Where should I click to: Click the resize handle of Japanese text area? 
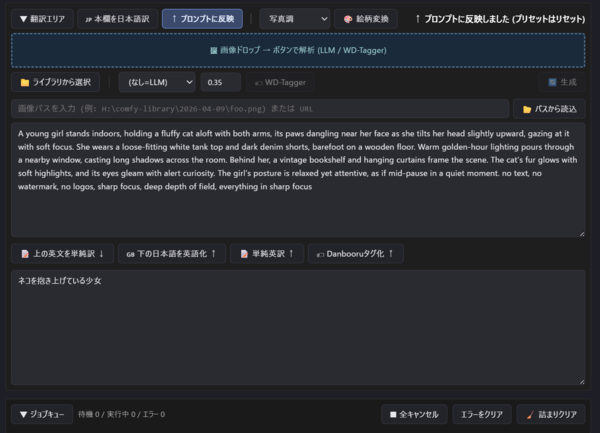coord(582,382)
